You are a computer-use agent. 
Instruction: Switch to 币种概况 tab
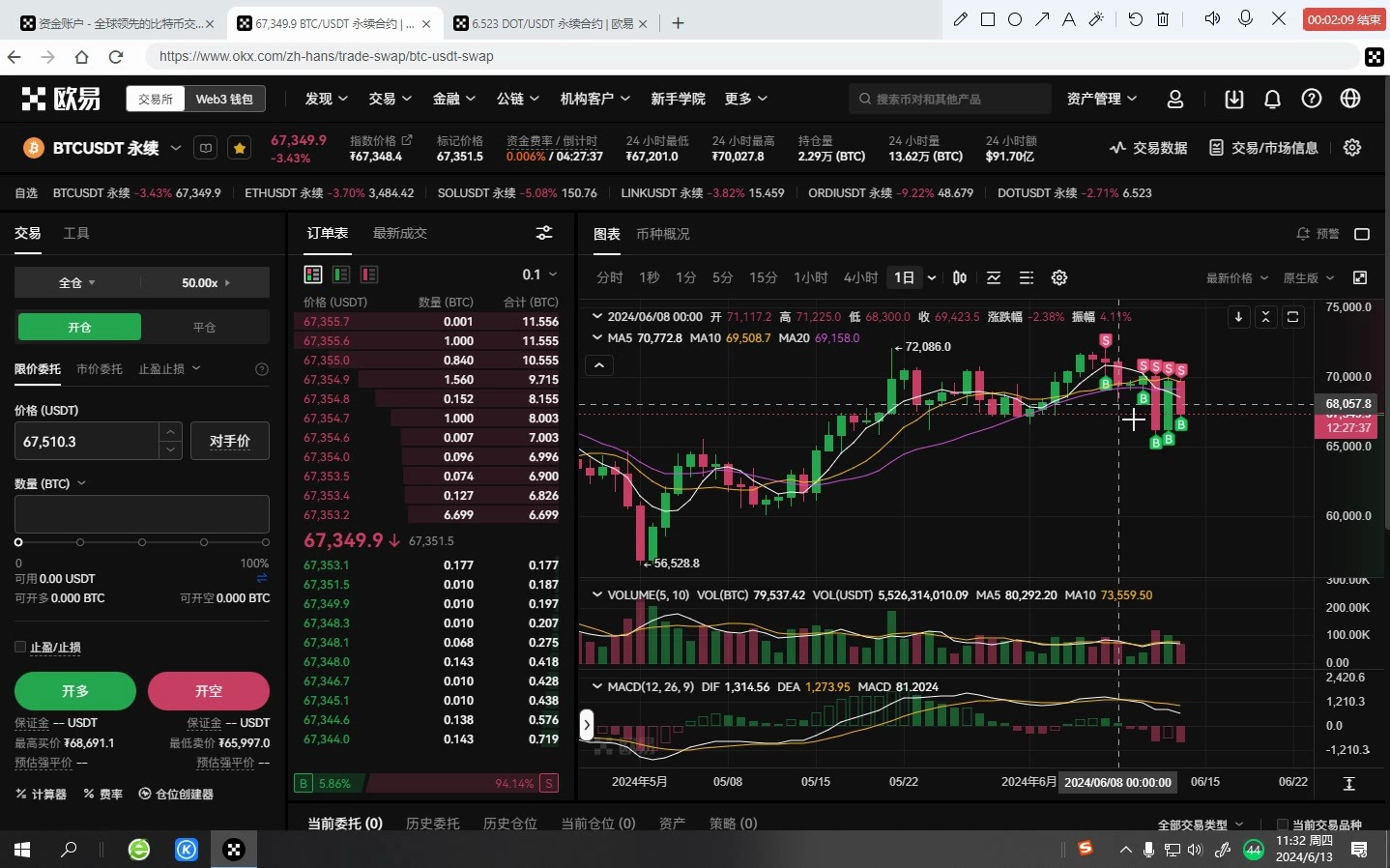click(x=662, y=234)
